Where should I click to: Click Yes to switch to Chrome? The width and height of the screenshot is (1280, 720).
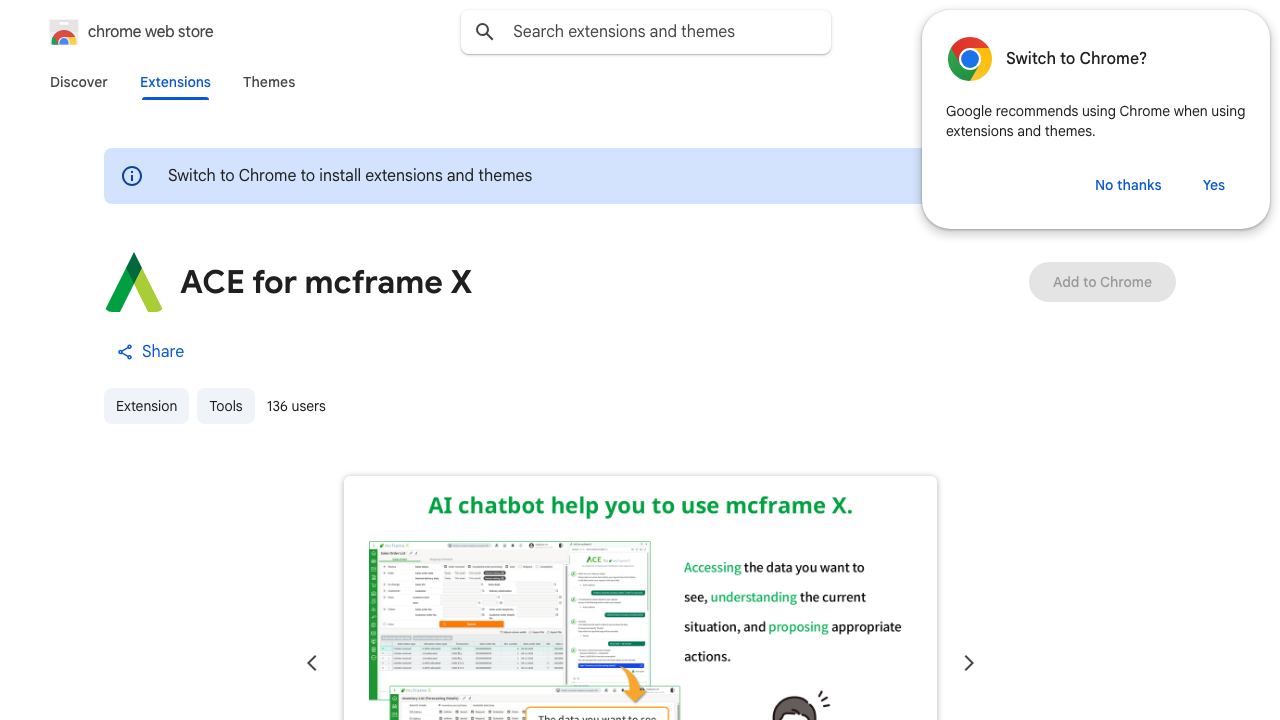coord(1214,185)
